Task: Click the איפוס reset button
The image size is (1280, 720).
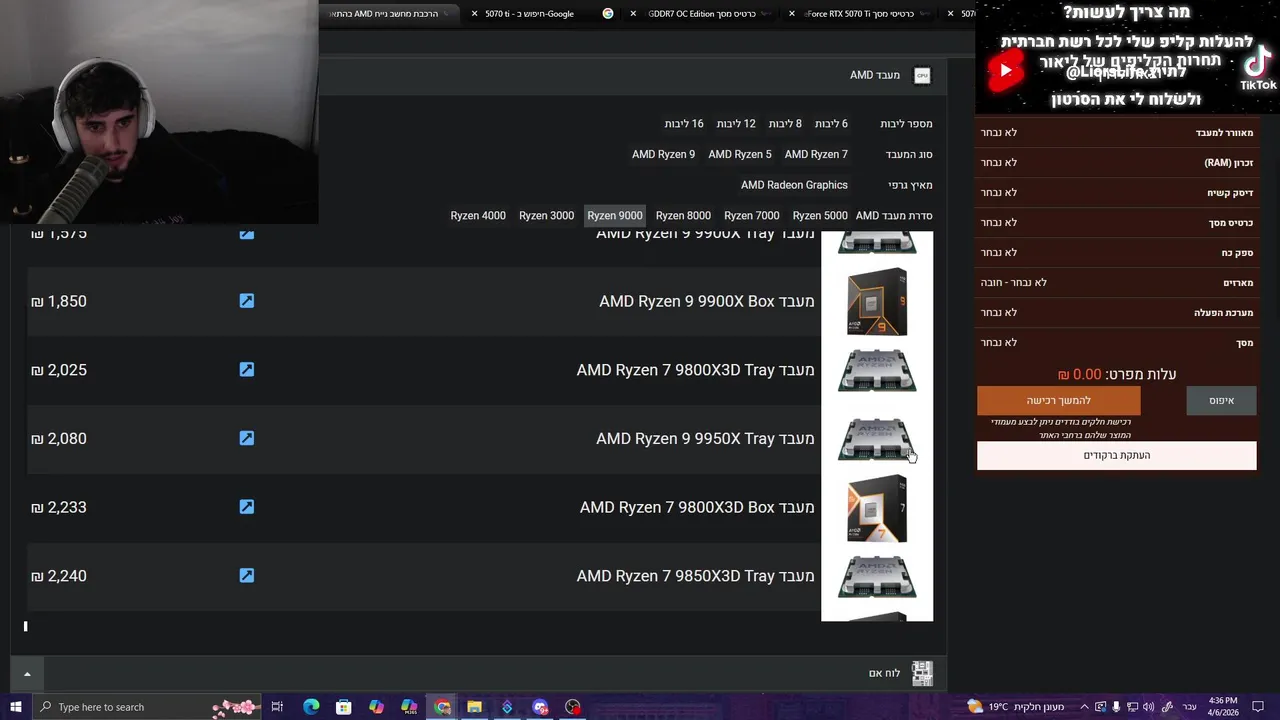Action: coord(1221,401)
